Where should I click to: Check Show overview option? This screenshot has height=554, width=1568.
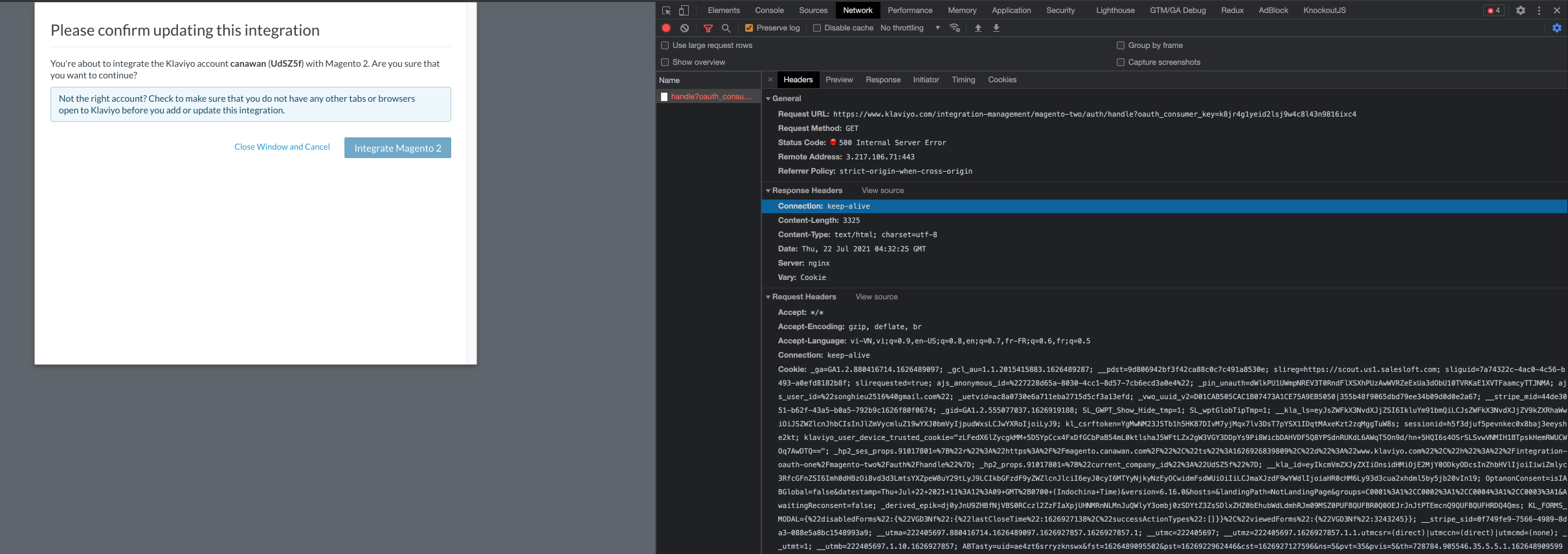[x=665, y=62]
